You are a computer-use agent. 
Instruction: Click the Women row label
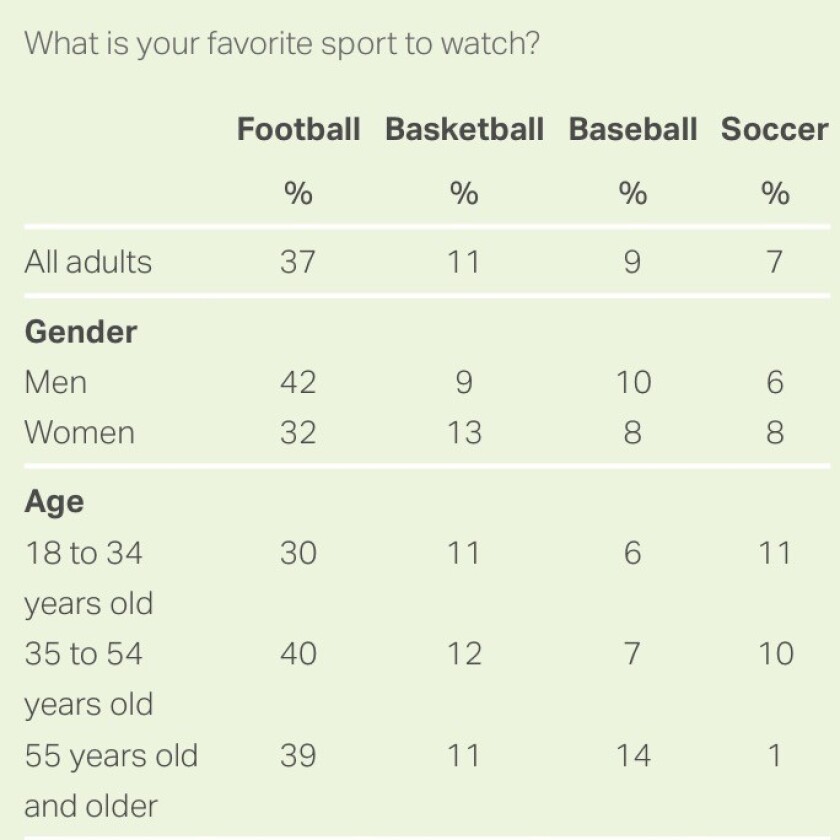(79, 432)
